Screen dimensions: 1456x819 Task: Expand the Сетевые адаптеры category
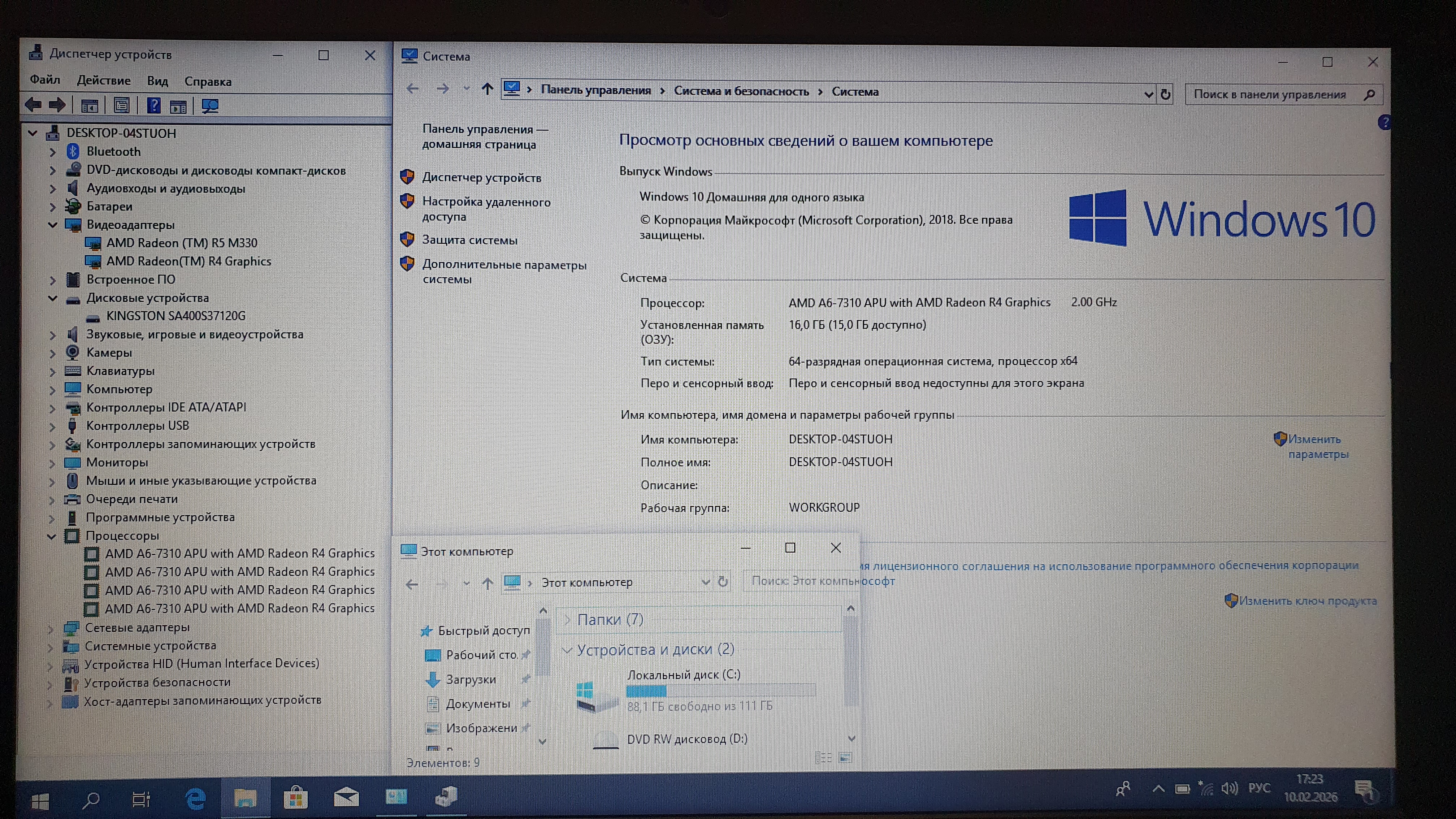(50, 628)
